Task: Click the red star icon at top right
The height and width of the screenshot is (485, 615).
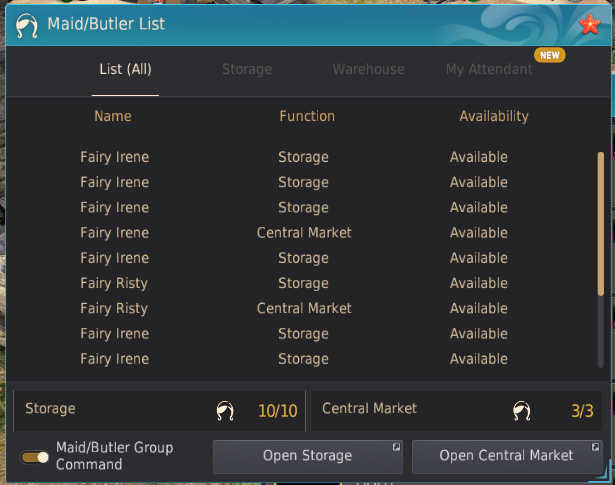Action: pyautogui.click(x=589, y=25)
